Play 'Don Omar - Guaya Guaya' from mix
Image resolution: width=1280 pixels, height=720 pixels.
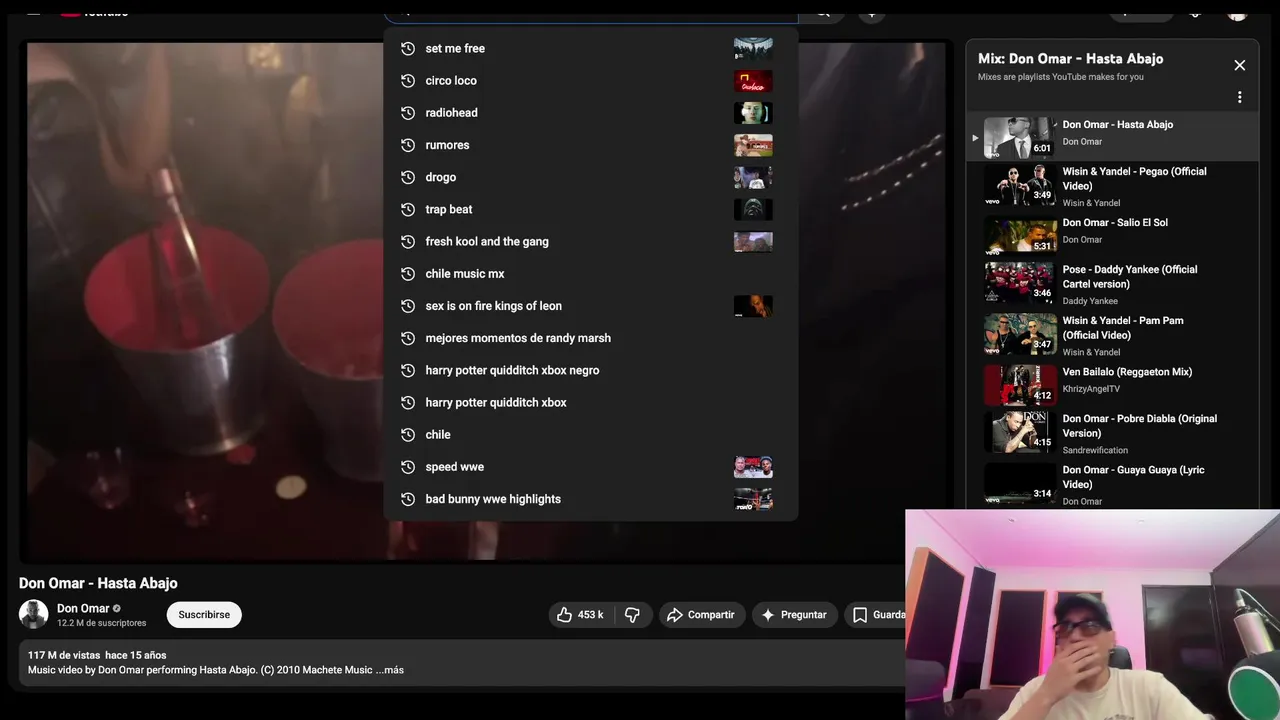point(1113,484)
